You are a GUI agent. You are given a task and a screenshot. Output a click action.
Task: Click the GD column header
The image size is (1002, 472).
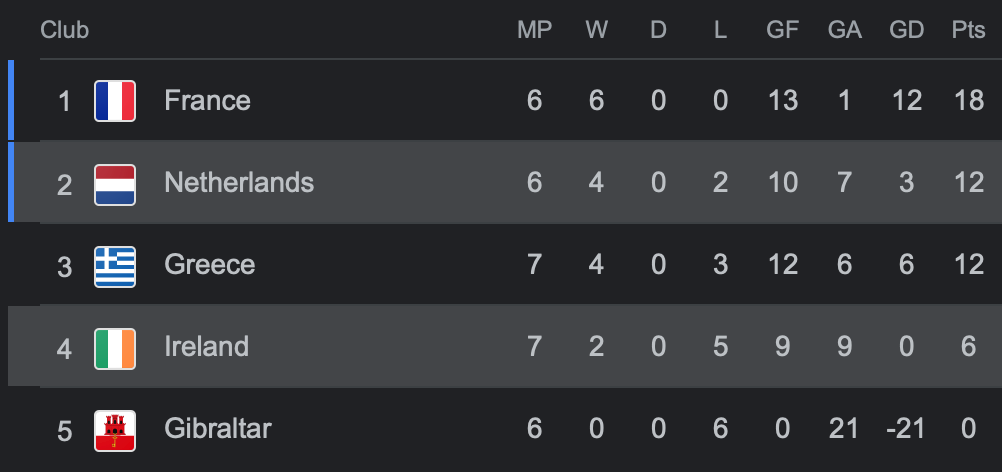click(906, 30)
